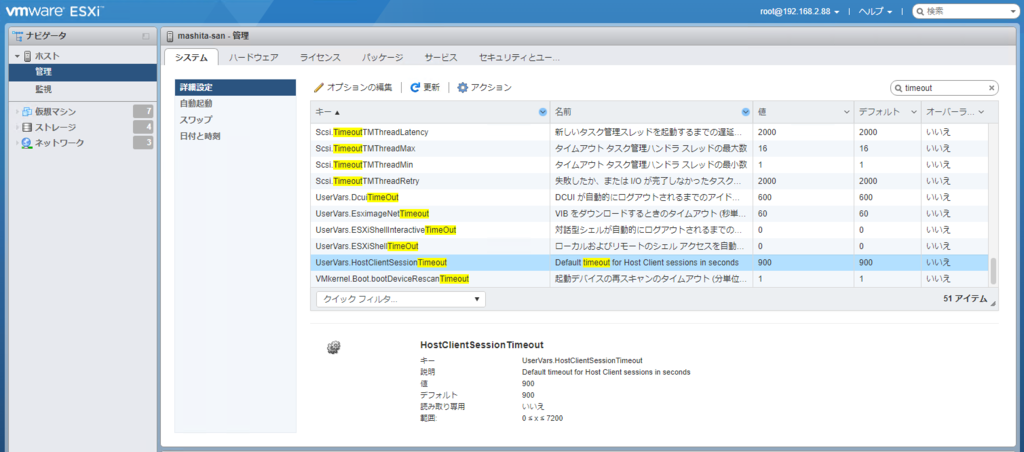The image size is (1024, 452).
Task: Switch to the ハードウェア tab
Action: (x=254, y=57)
